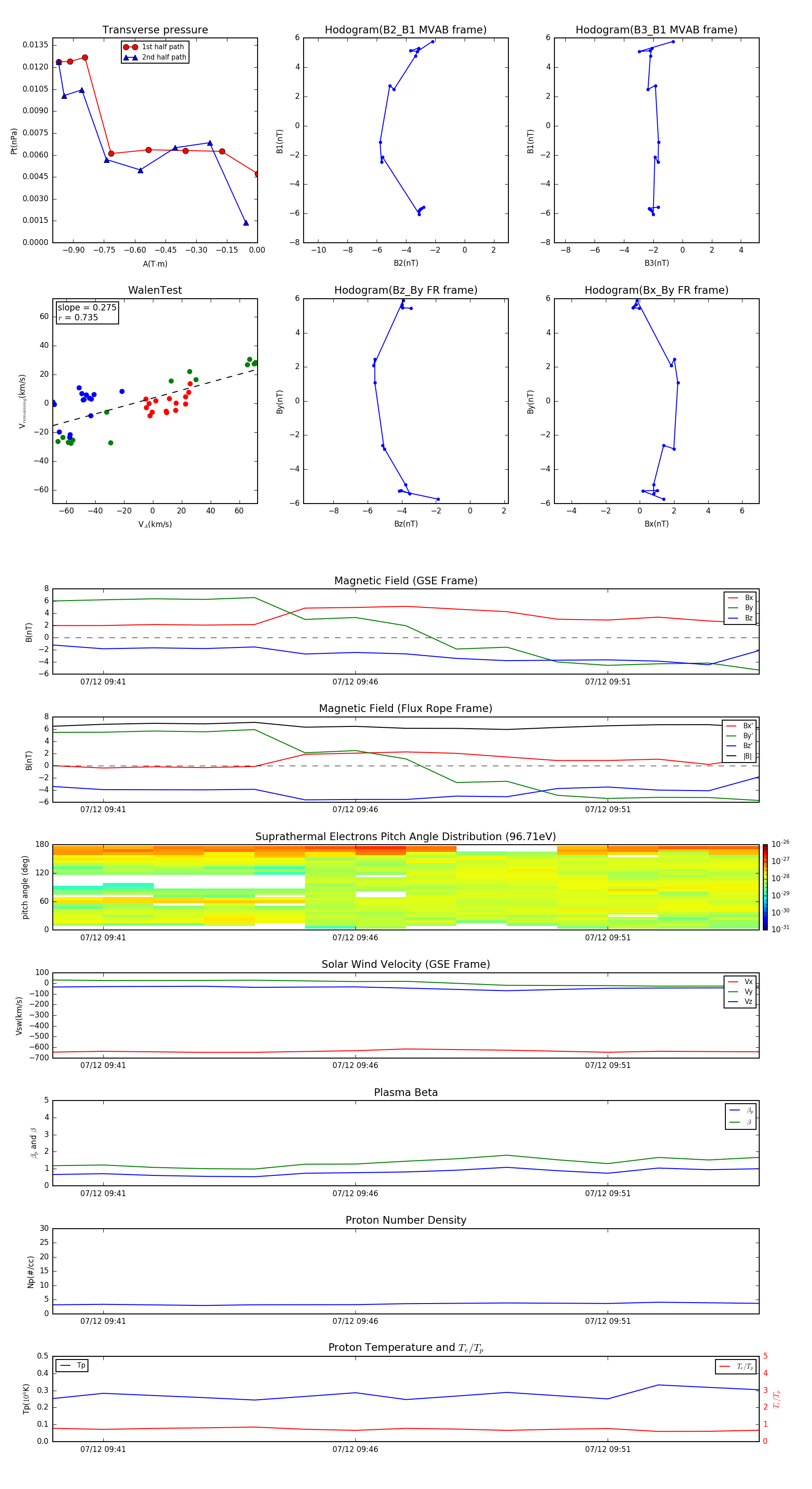This screenshot has height=1489, width=812.
Task: Click the 'Tp(10^6K)' y-axis label
Action: point(26,1399)
